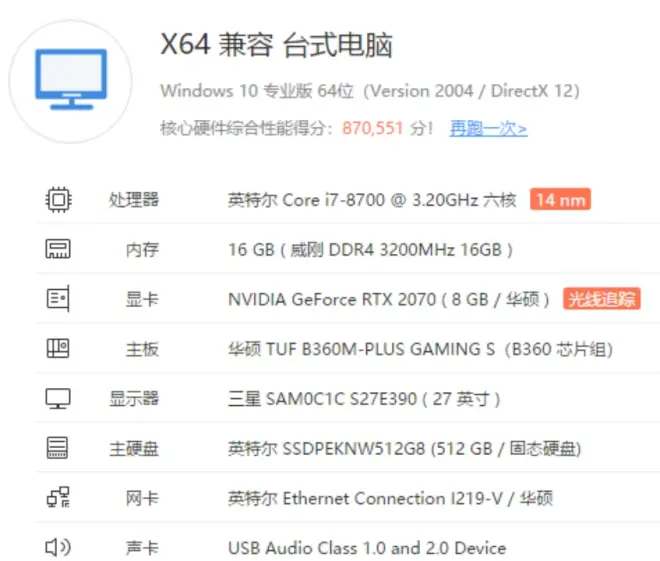Click the 870,551 performance score

[377, 128]
